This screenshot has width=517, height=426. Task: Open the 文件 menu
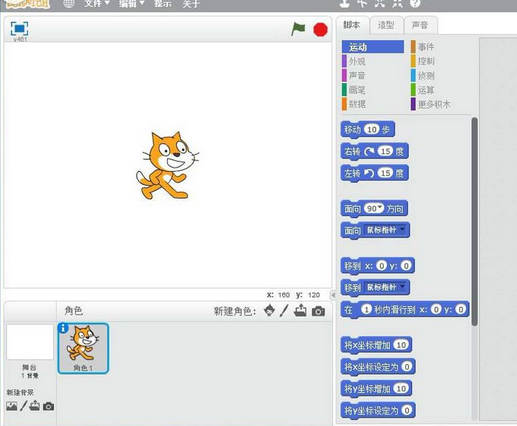tap(96, 4)
